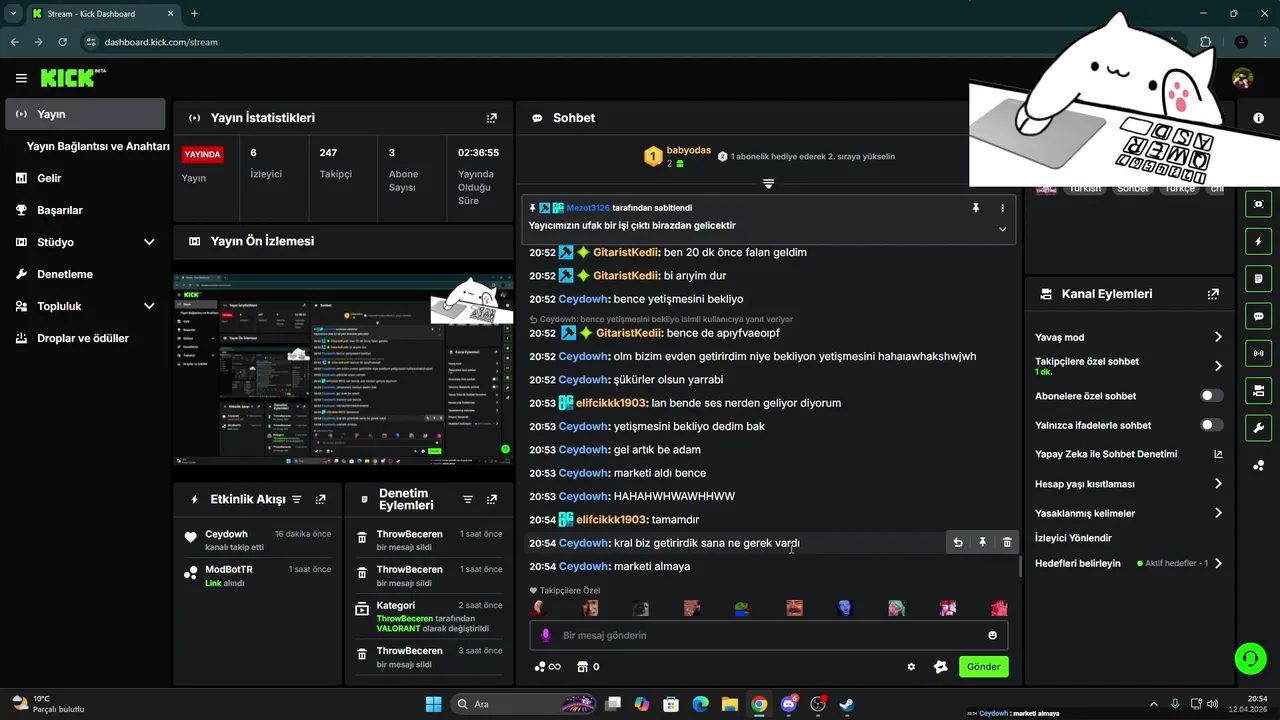Open the hamburger menu beside the Kick logo
The height and width of the screenshot is (720, 1280).
21,78
